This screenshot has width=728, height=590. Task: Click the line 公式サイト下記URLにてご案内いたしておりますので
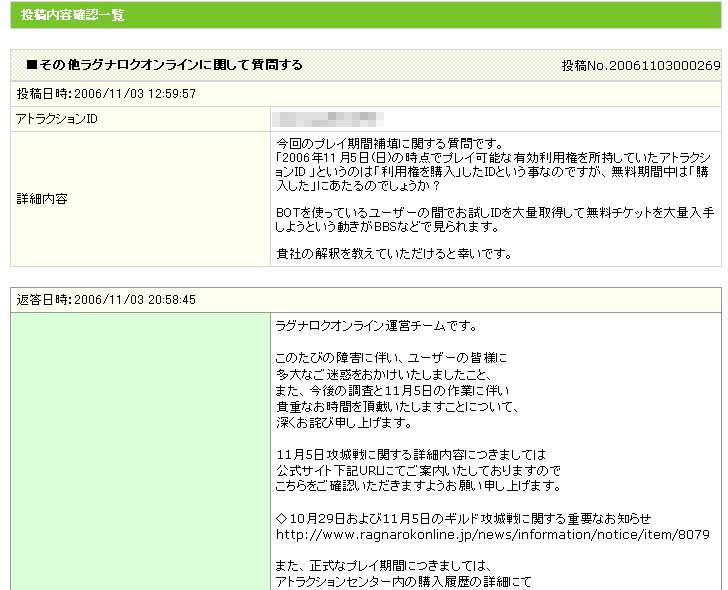coord(418,470)
